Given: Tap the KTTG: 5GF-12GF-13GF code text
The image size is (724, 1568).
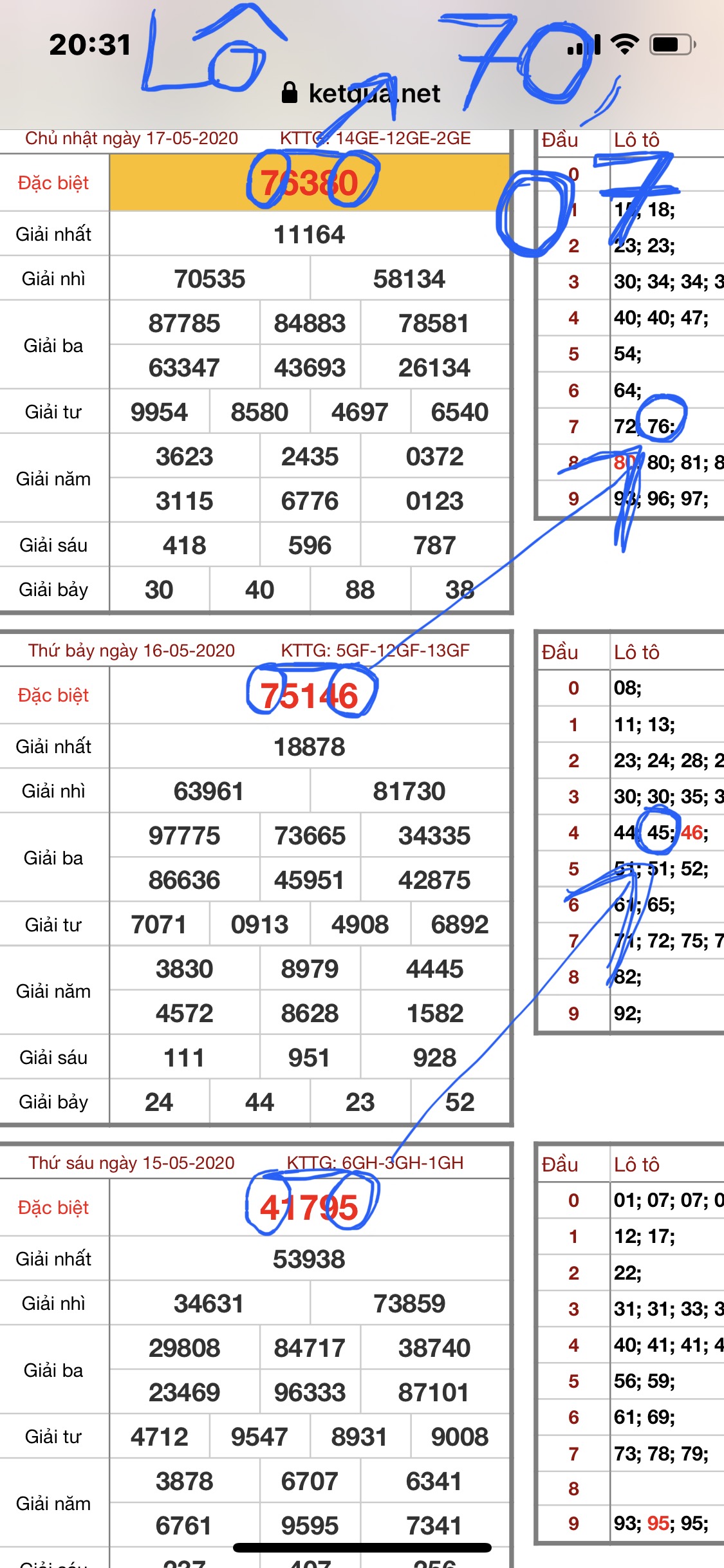Looking at the screenshot, I should click(x=375, y=651).
